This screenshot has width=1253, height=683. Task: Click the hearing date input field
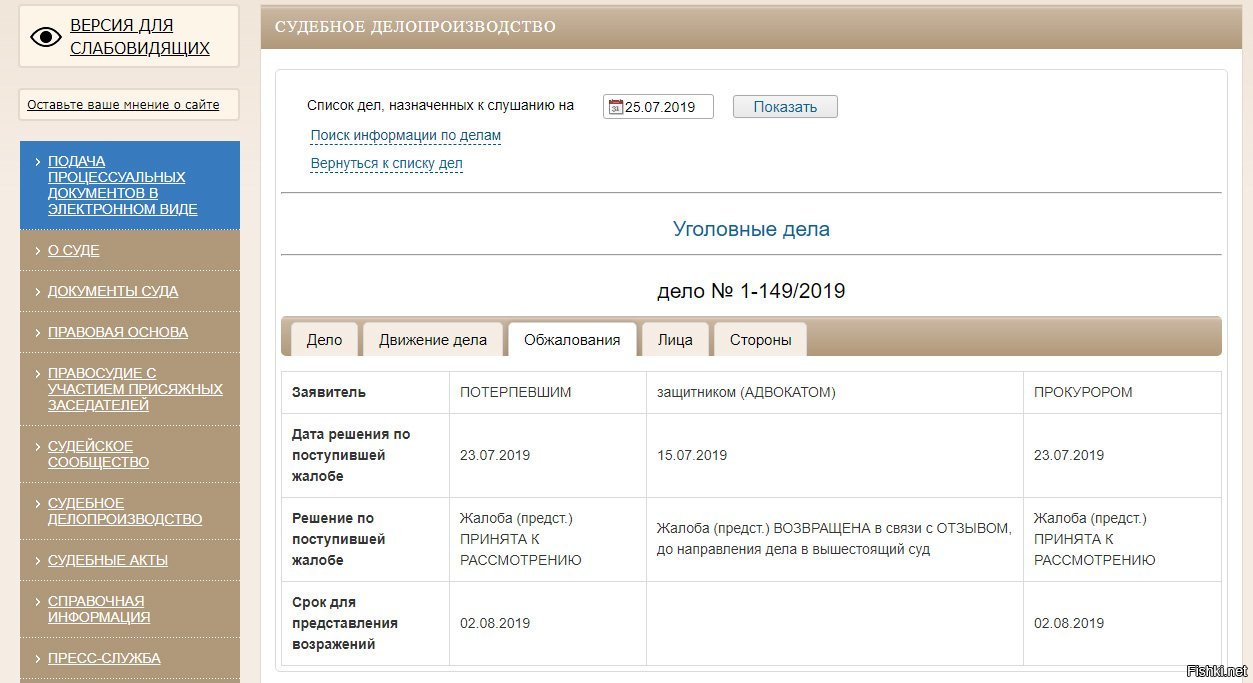coord(667,107)
